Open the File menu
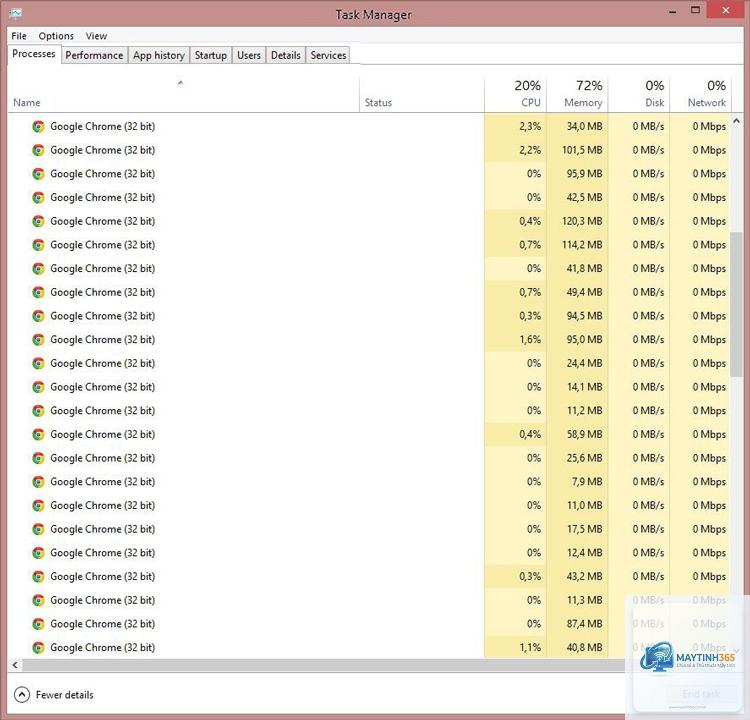This screenshot has height=720, width=750. [x=19, y=36]
